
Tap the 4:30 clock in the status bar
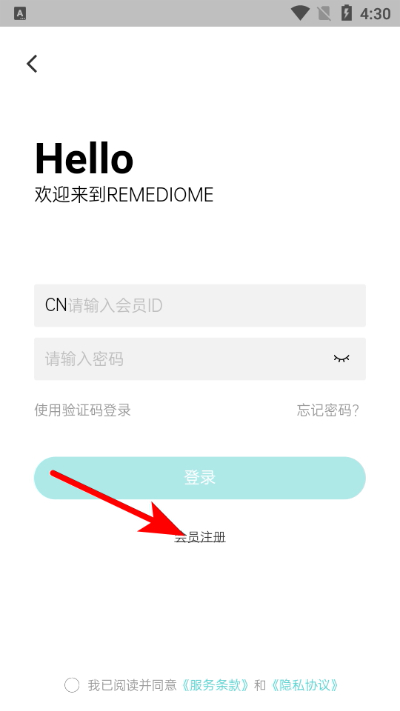tap(375, 14)
